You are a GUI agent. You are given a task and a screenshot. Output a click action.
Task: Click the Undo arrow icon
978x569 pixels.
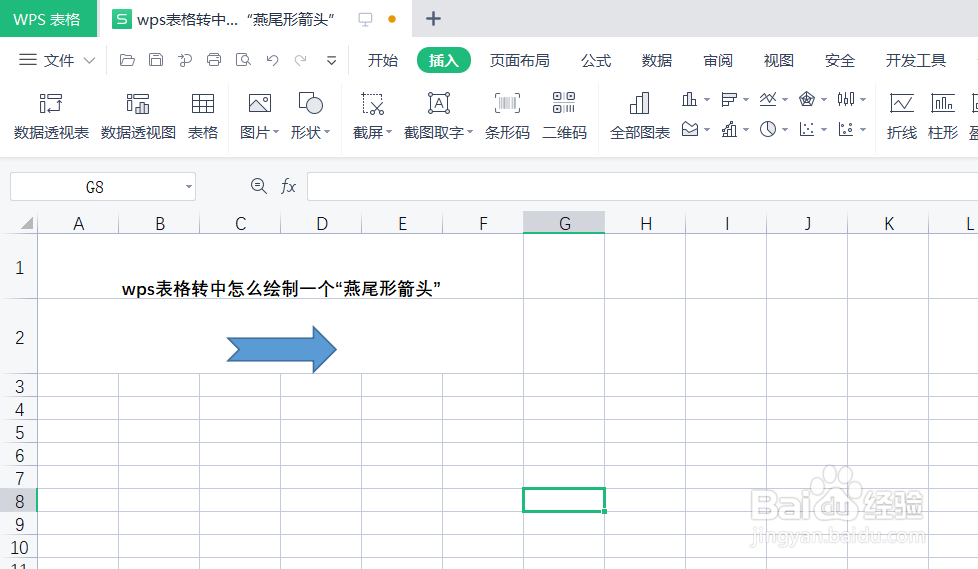point(273,60)
